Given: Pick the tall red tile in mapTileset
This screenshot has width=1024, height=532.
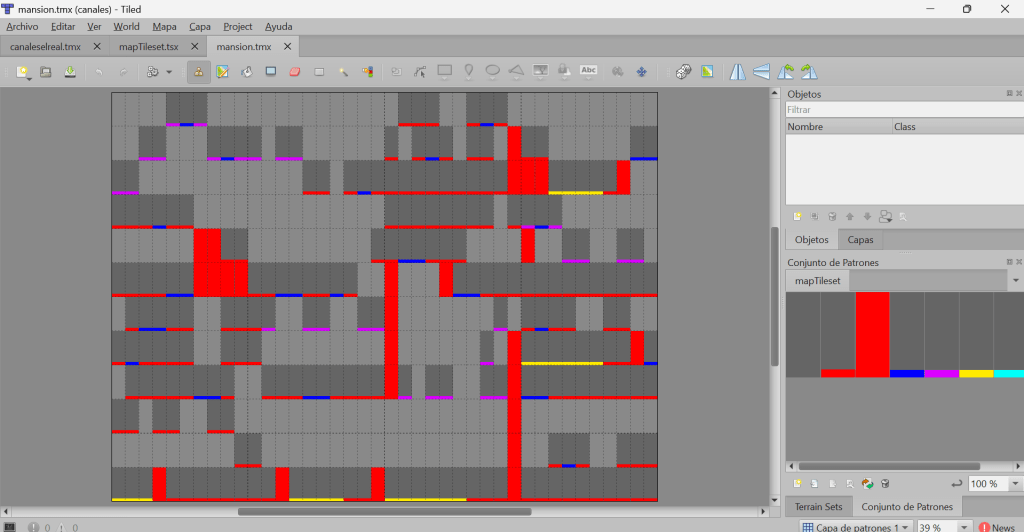Looking at the screenshot, I should point(872,334).
